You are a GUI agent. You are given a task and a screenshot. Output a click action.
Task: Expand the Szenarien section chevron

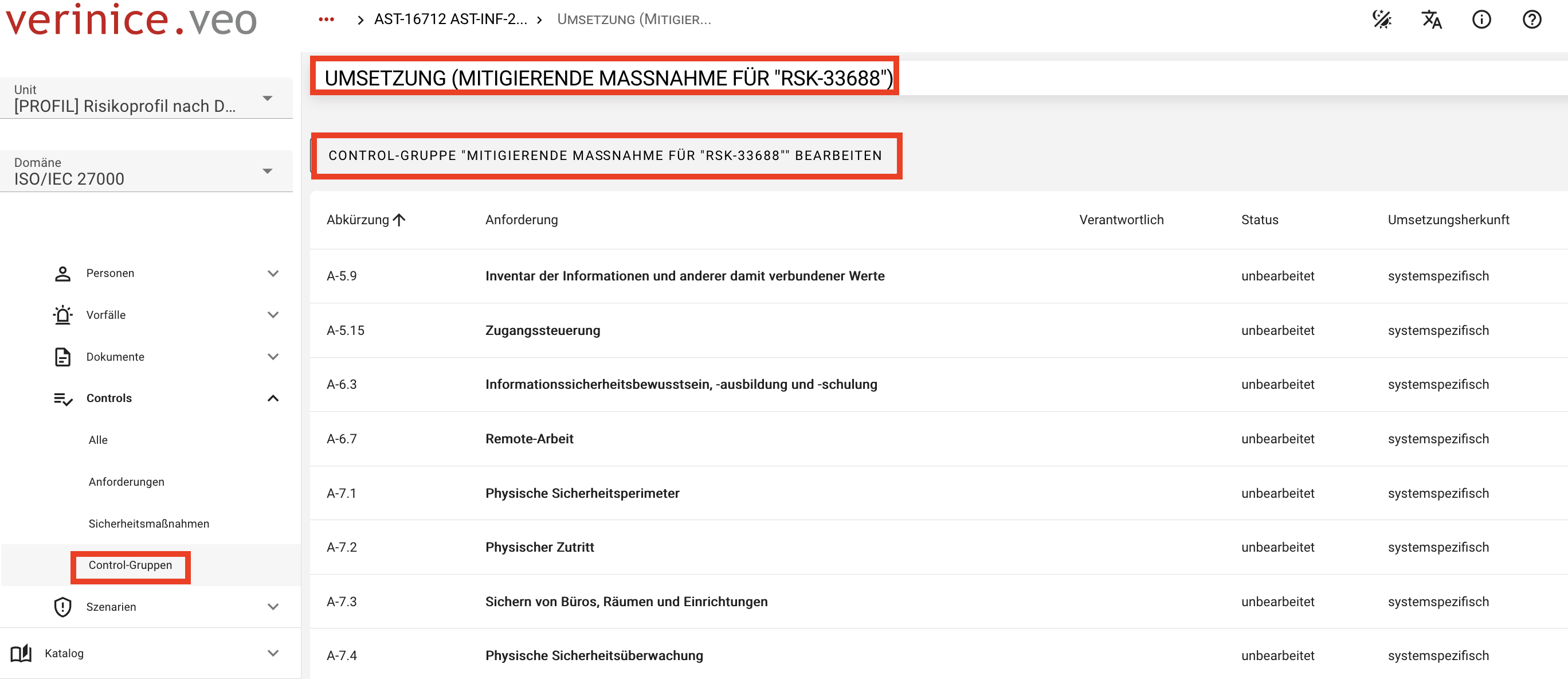273,607
